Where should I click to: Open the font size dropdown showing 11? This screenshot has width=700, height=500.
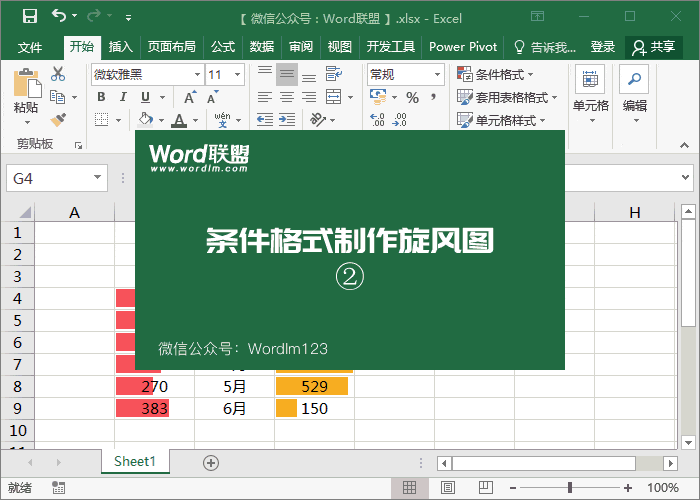(238, 75)
